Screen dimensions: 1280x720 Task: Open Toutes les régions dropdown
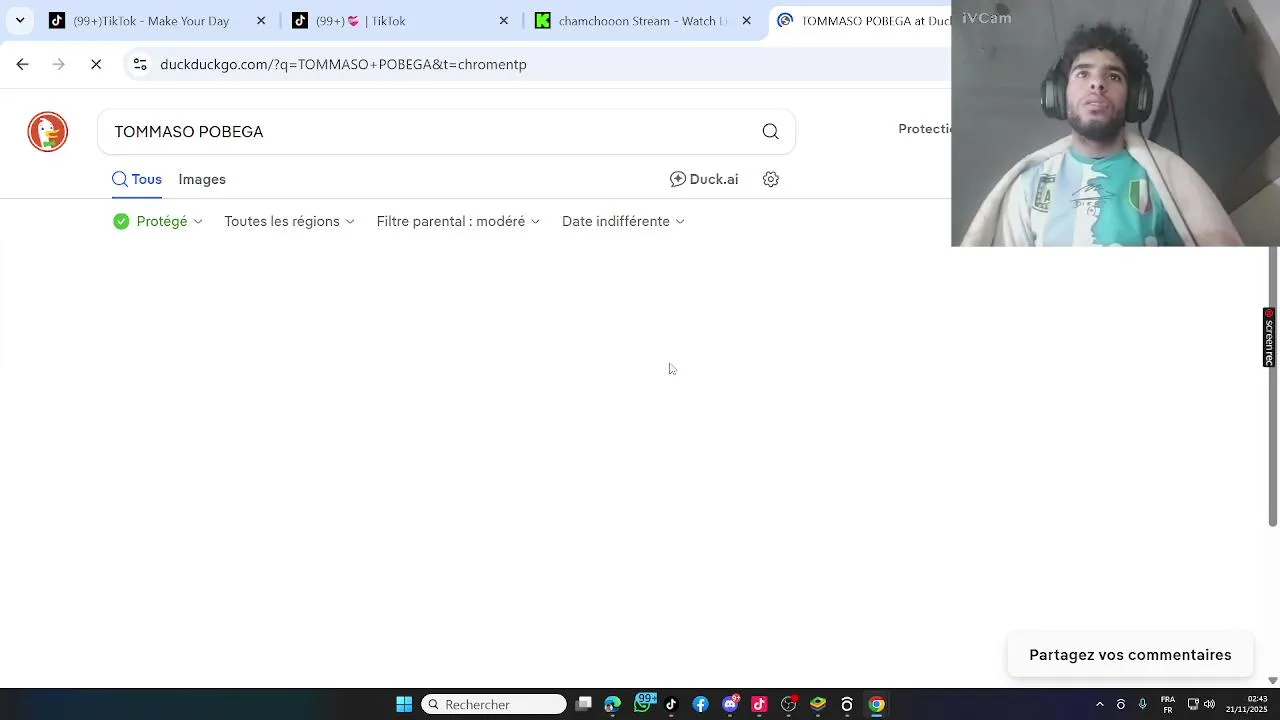pyautogui.click(x=289, y=221)
